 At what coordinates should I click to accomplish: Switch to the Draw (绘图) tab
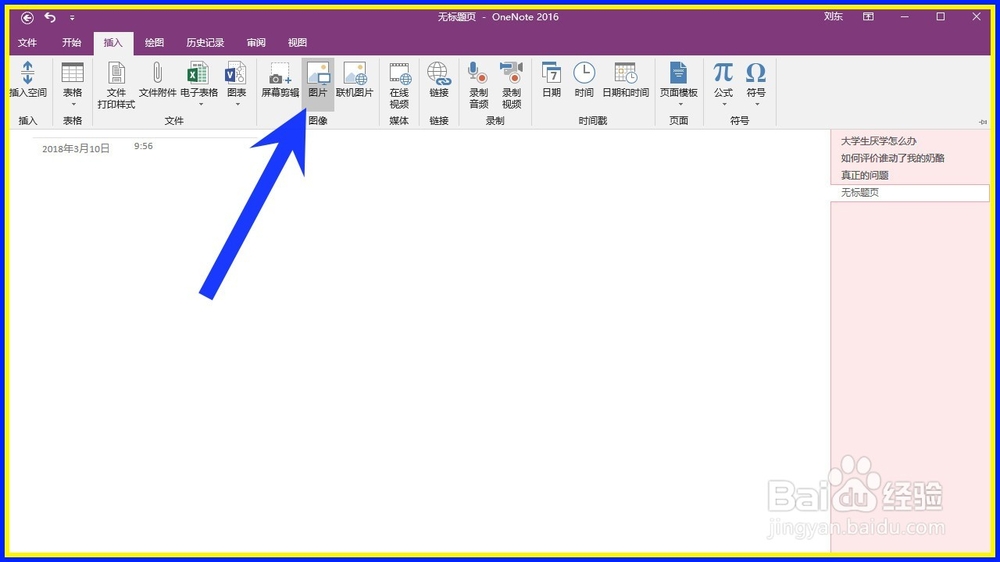tap(154, 43)
